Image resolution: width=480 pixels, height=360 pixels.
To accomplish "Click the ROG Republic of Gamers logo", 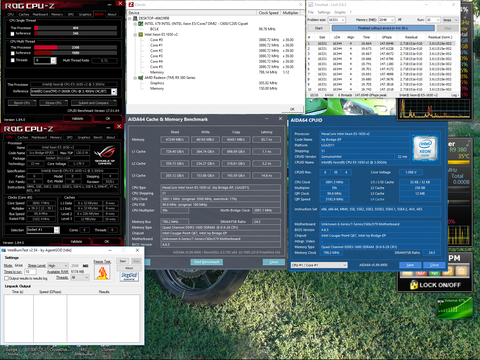I will click(105, 155).
